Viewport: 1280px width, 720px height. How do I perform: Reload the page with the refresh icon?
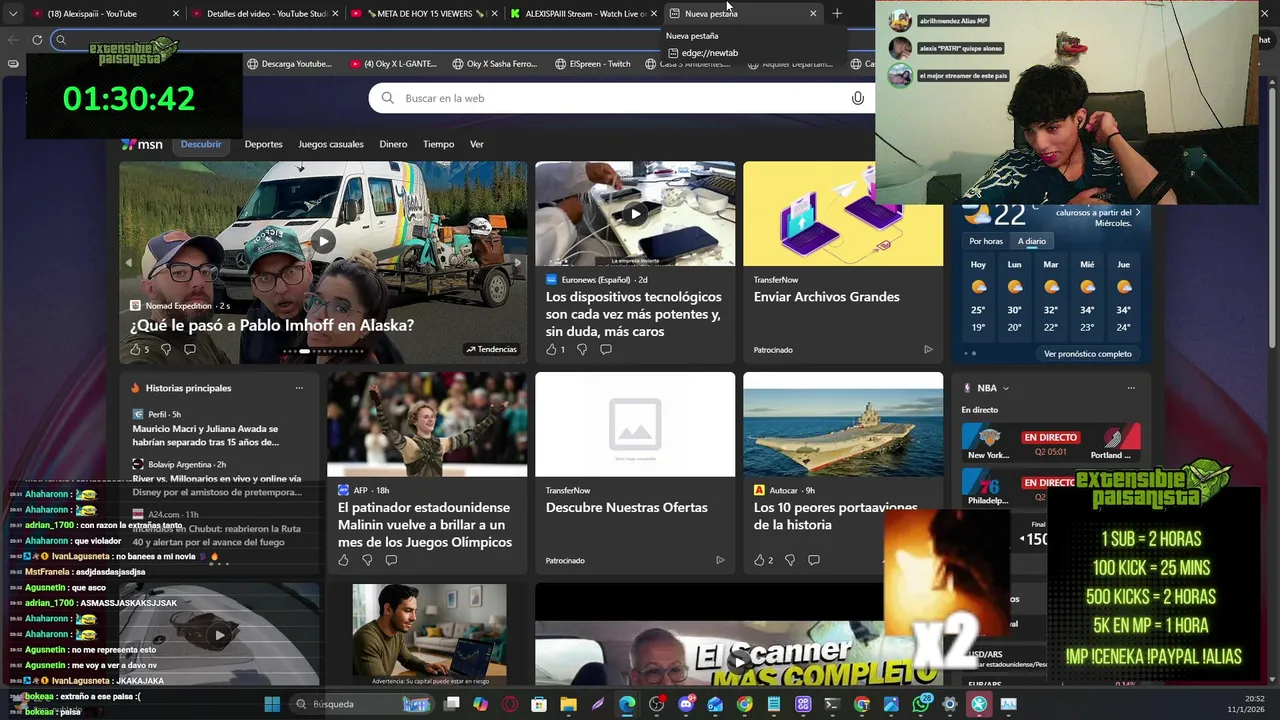point(37,40)
